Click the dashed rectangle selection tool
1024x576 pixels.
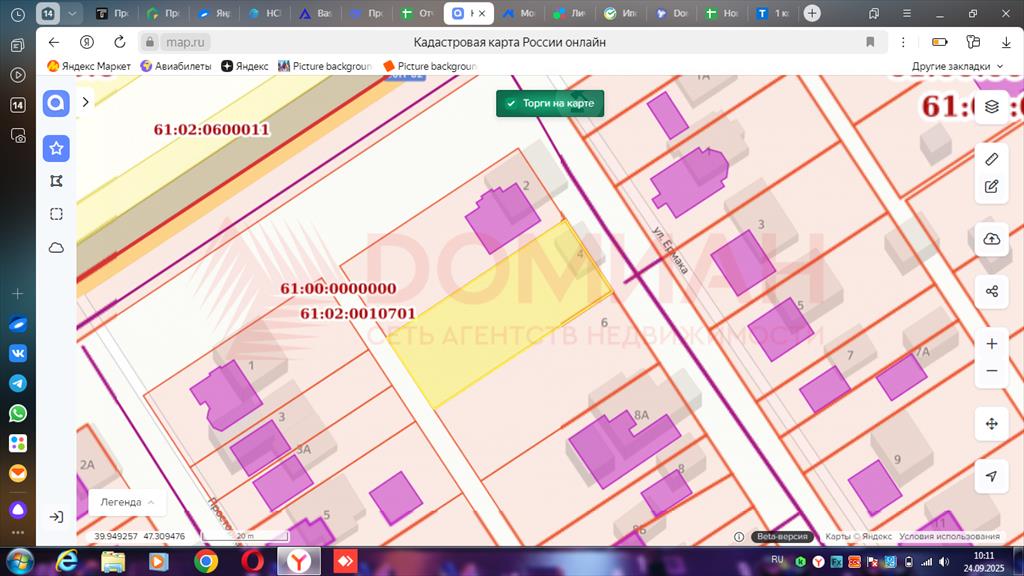tap(56, 214)
